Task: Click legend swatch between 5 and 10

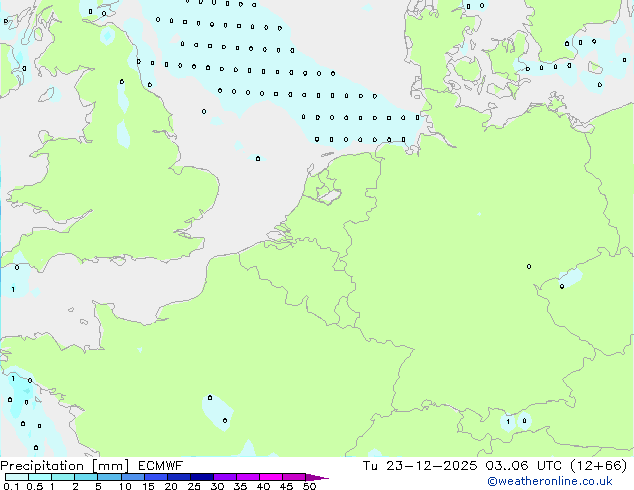Action: (x=109, y=477)
